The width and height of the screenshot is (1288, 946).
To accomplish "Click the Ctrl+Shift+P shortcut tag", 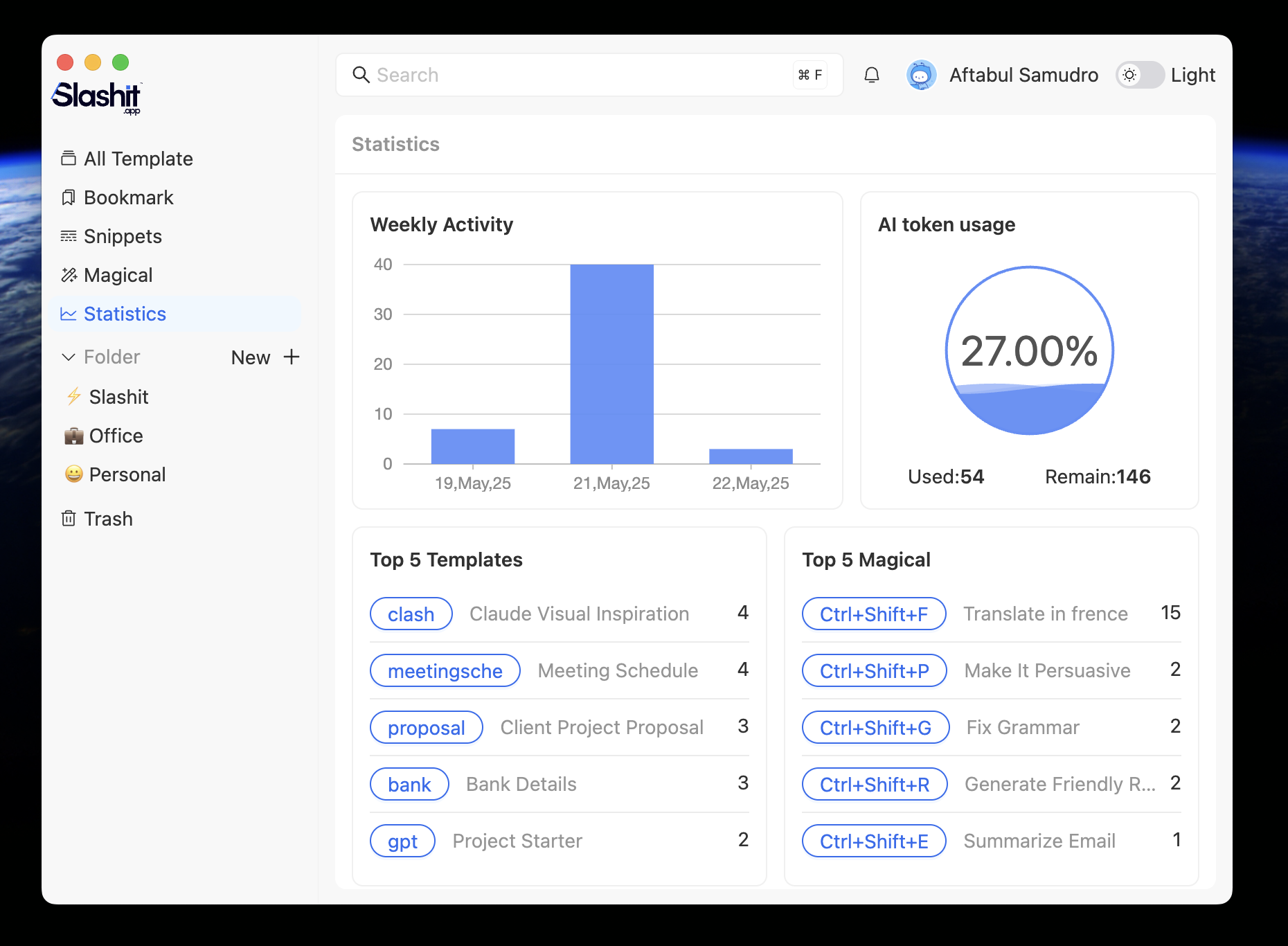I will point(875,670).
